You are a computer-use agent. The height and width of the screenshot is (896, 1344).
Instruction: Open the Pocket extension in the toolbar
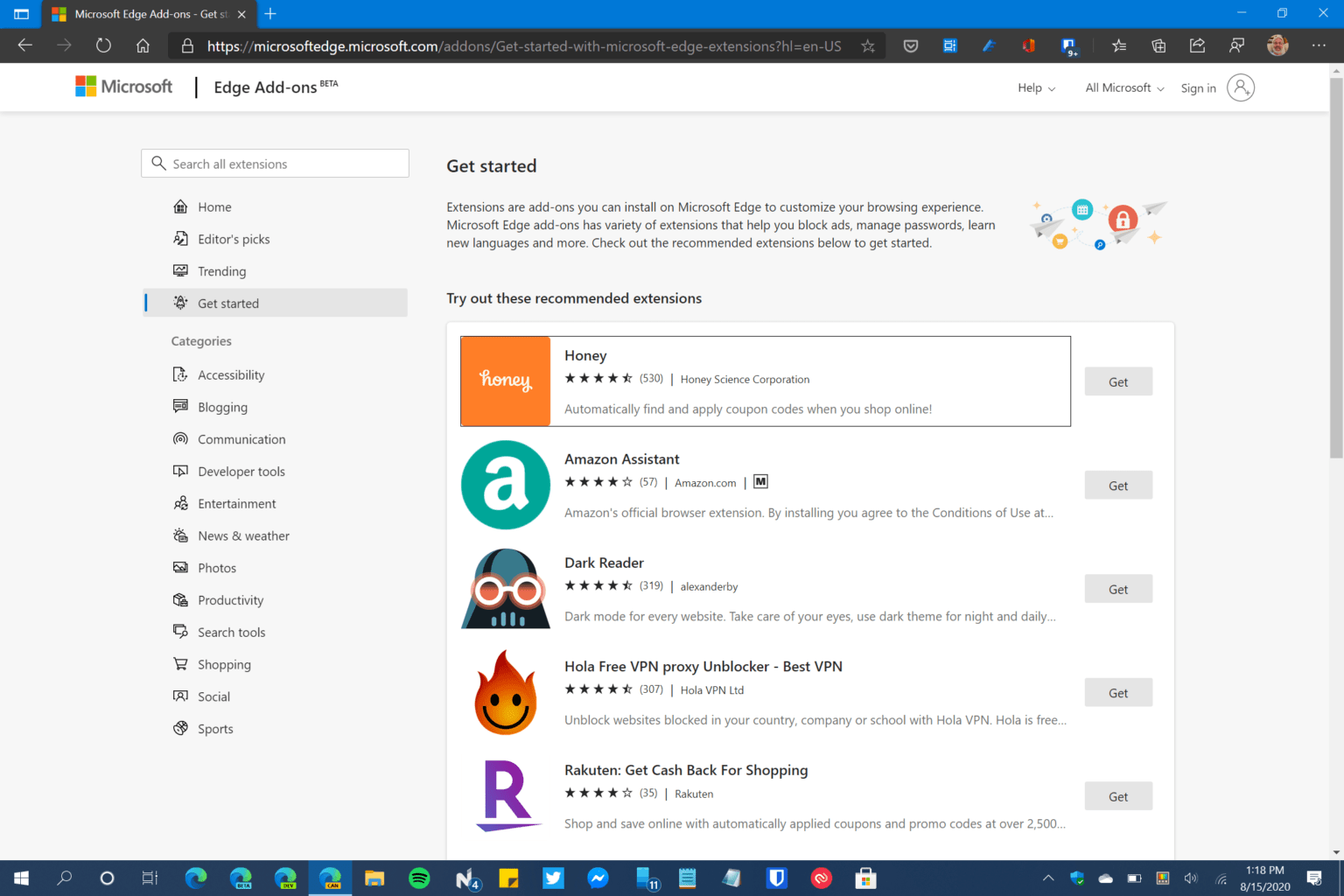point(910,45)
